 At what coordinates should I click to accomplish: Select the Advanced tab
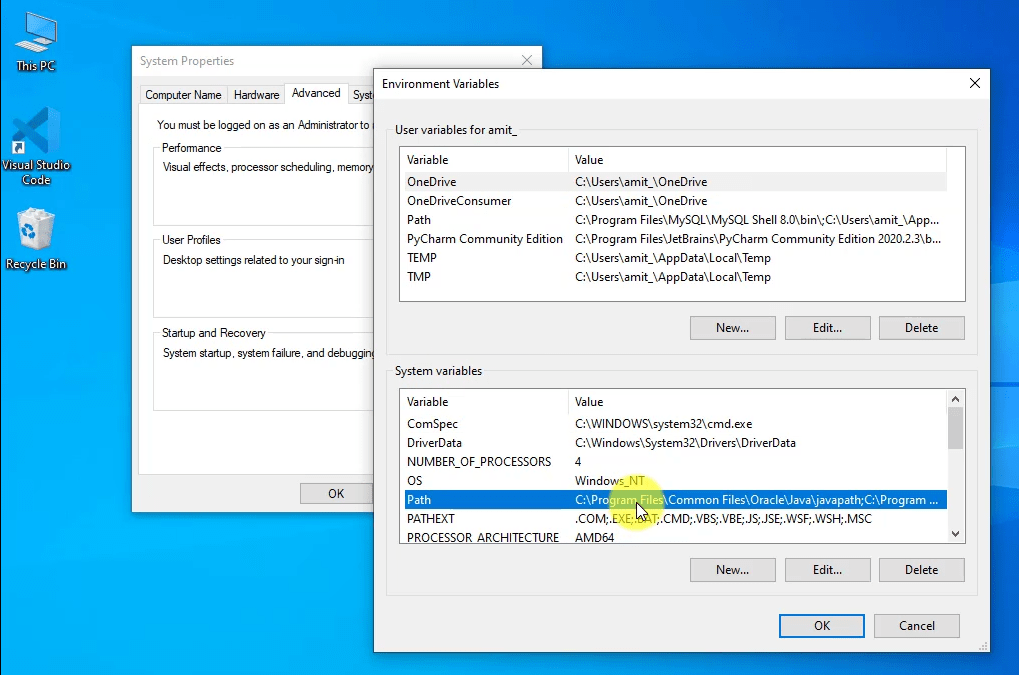click(316, 93)
